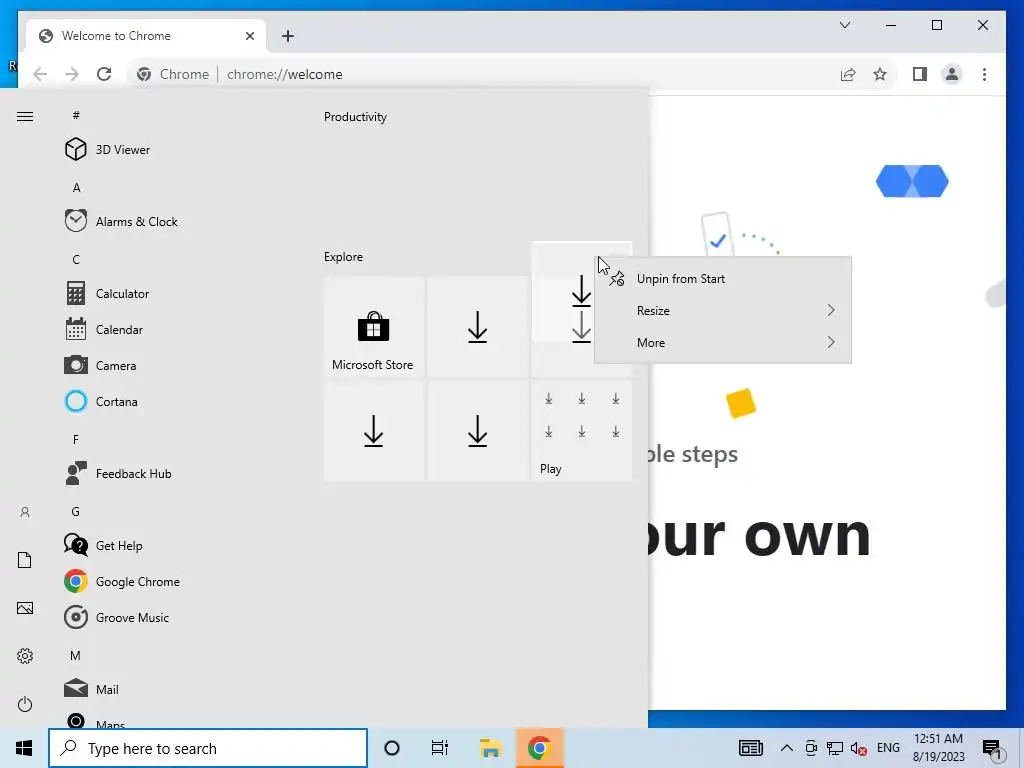
Task: Open Pictures from Start sidebar
Action: pyautogui.click(x=25, y=608)
